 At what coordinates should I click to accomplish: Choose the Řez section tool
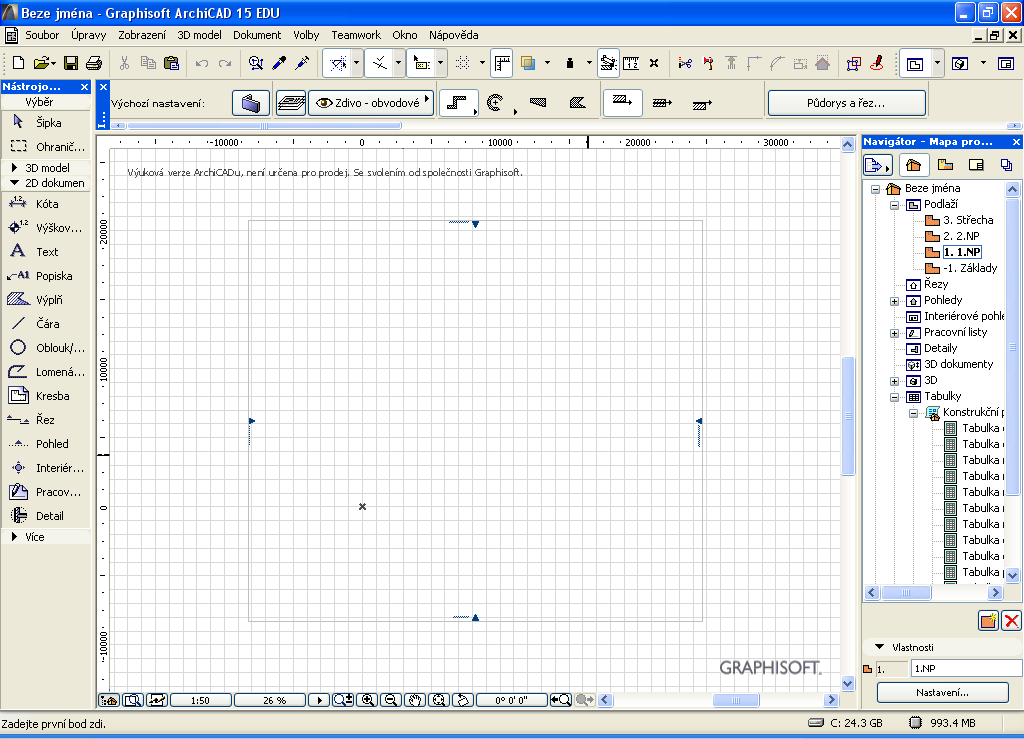click(46, 420)
